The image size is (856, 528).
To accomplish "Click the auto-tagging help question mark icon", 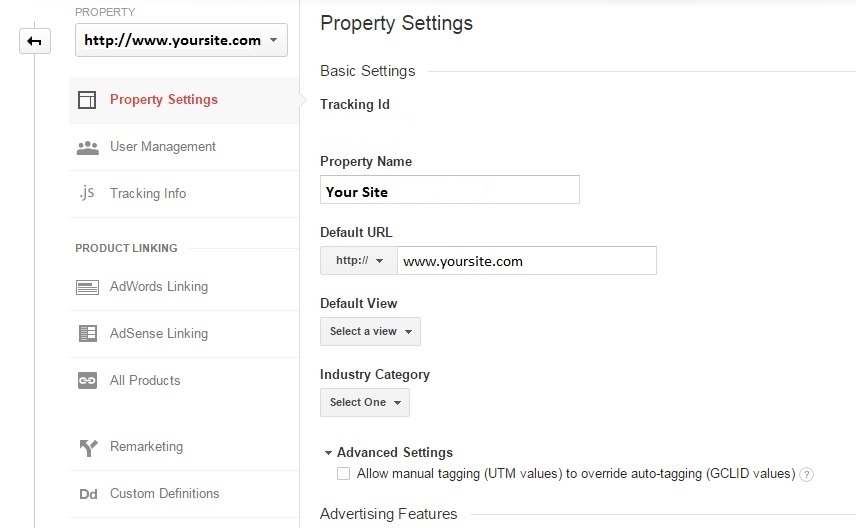I will (807, 474).
